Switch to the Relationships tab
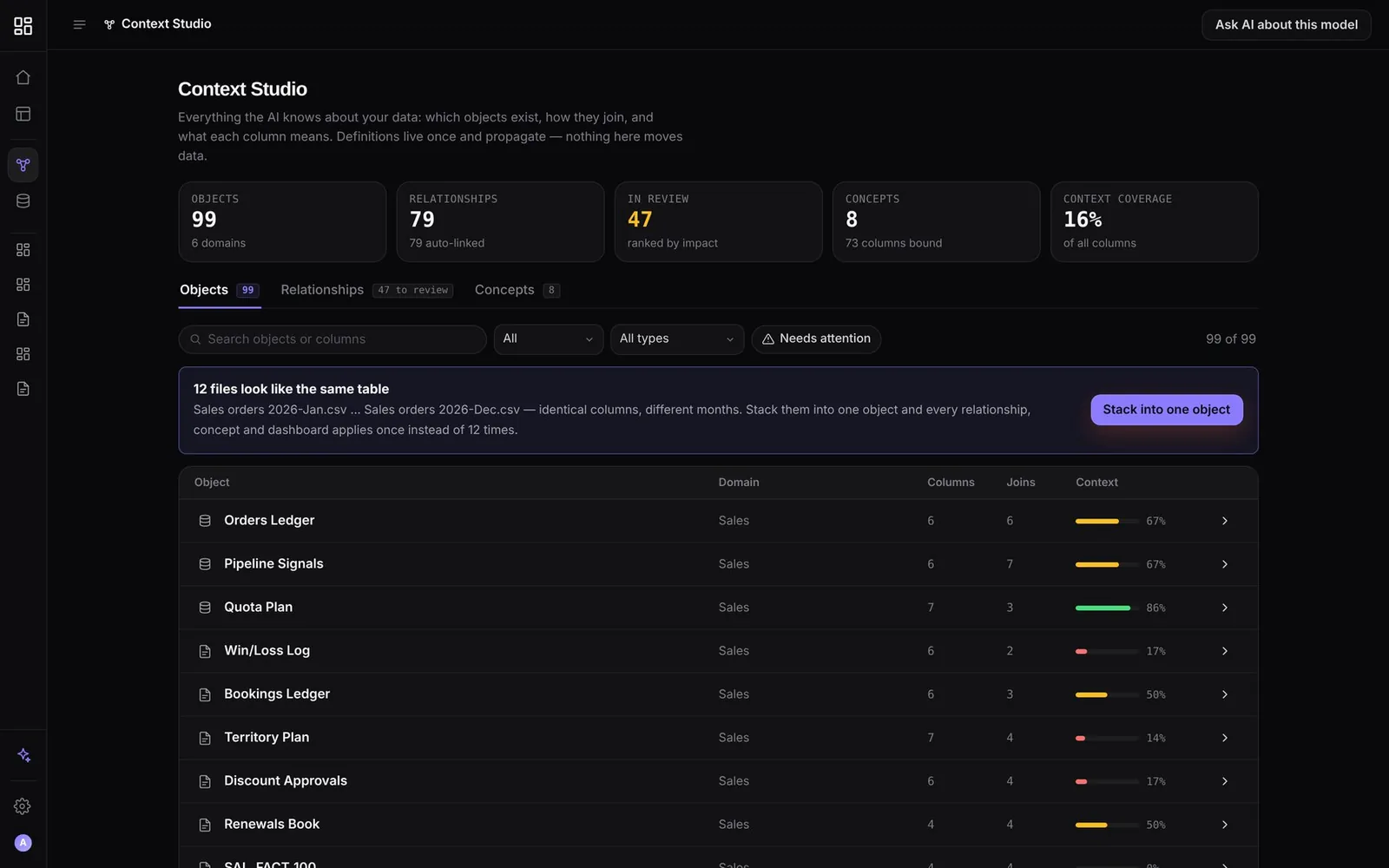1389x868 pixels. [x=366, y=290]
